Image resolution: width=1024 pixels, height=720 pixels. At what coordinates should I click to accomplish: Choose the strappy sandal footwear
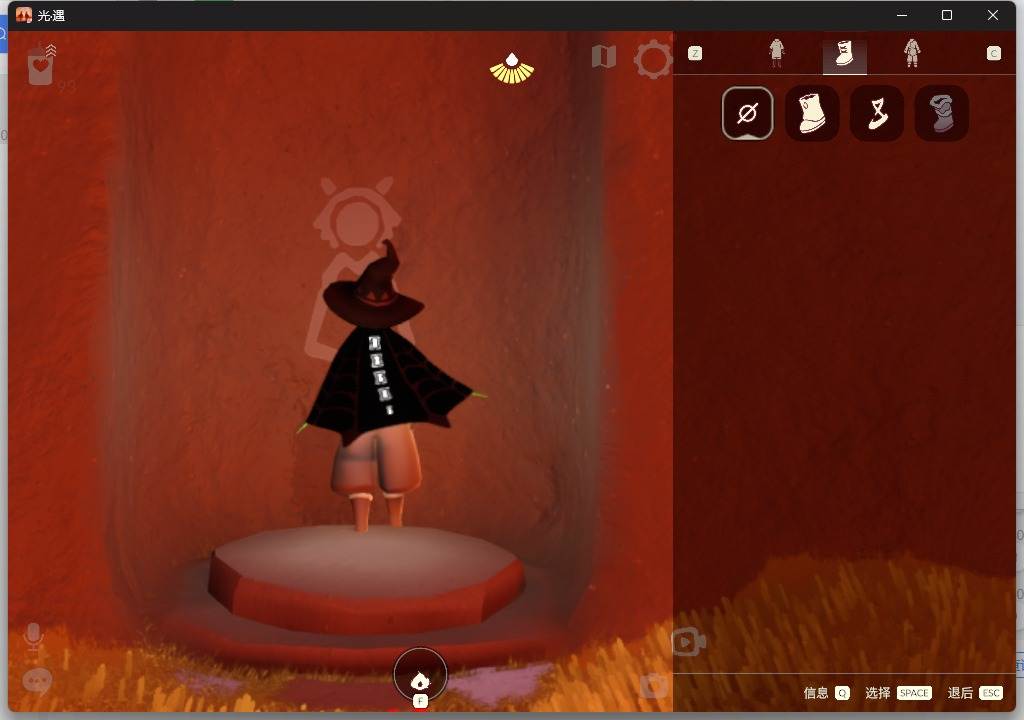(x=876, y=113)
